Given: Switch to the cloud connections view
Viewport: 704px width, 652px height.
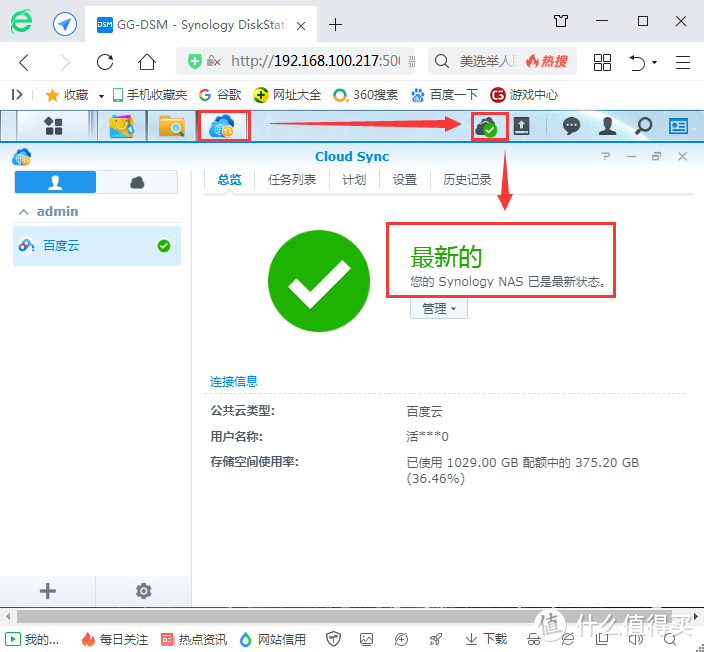Looking at the screenshot, I should click(137, 182).
